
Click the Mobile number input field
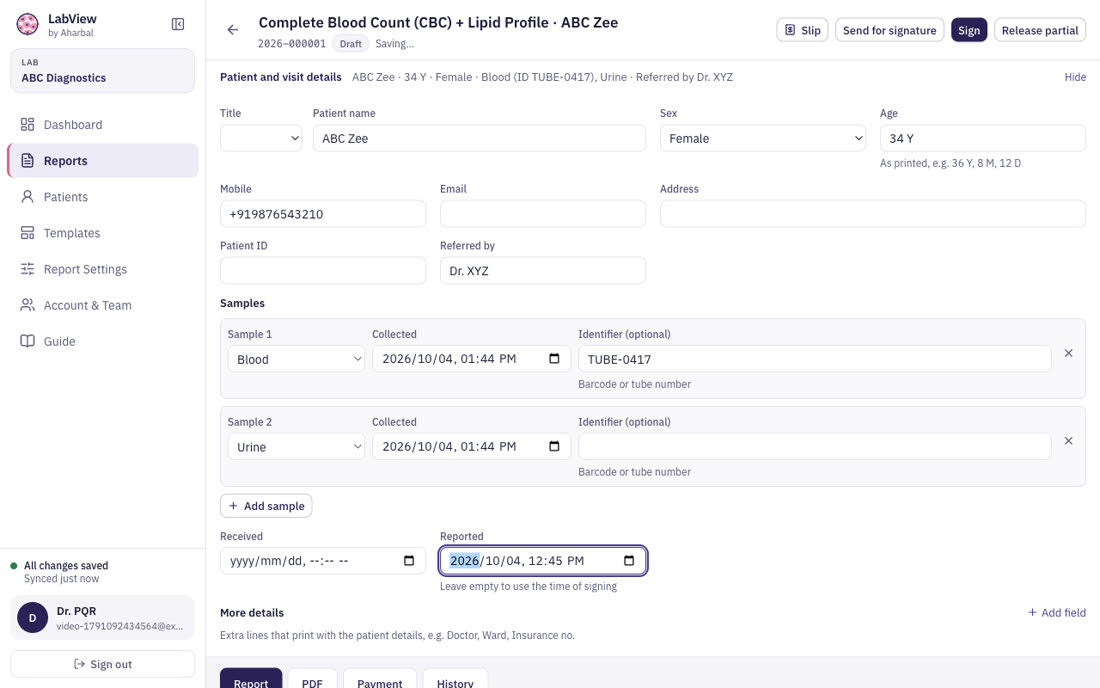tap(323, 214)
